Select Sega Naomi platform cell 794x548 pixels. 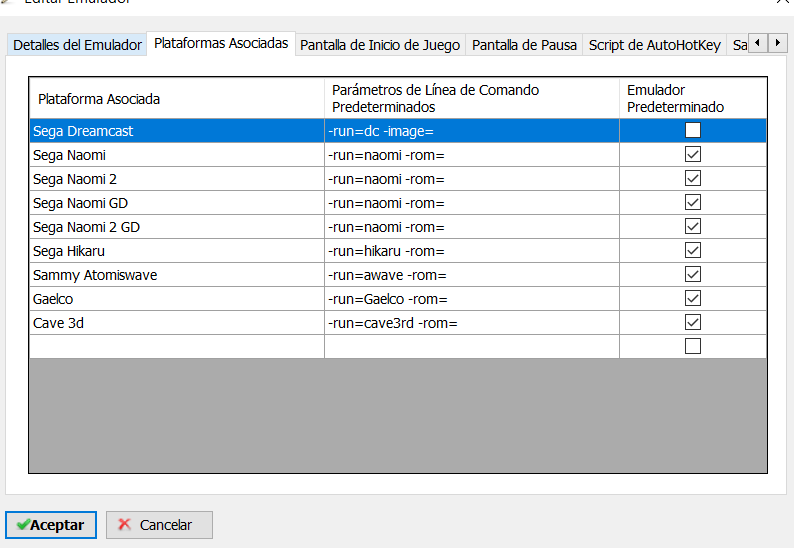[177, 155]
